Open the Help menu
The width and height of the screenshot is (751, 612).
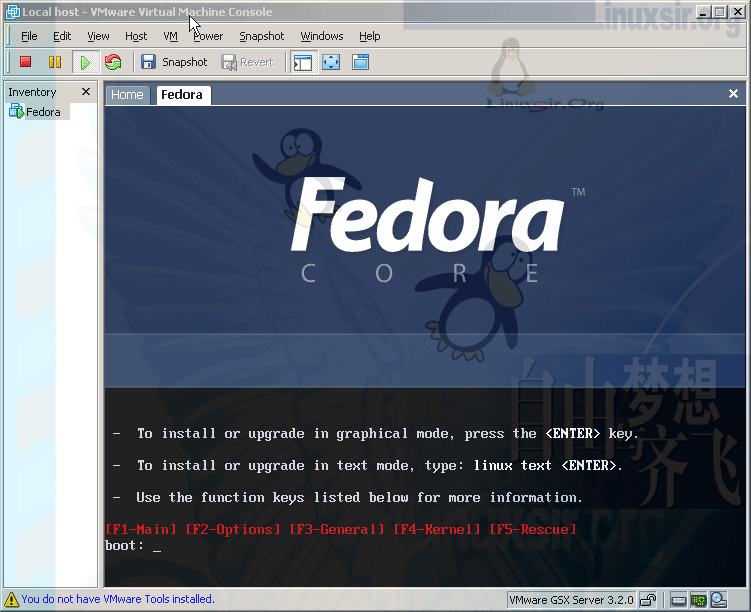click(369, 36)
